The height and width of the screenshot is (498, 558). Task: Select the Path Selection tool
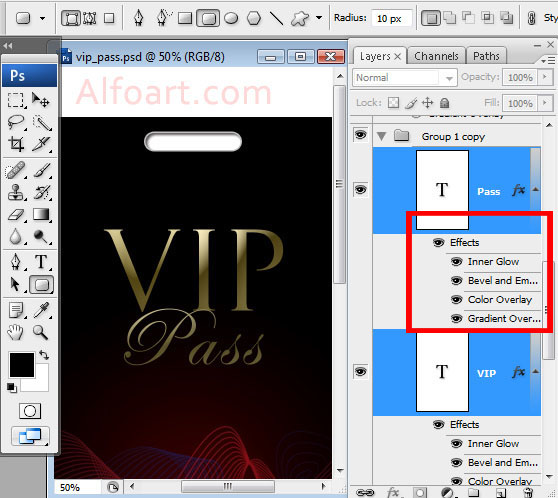16,285
